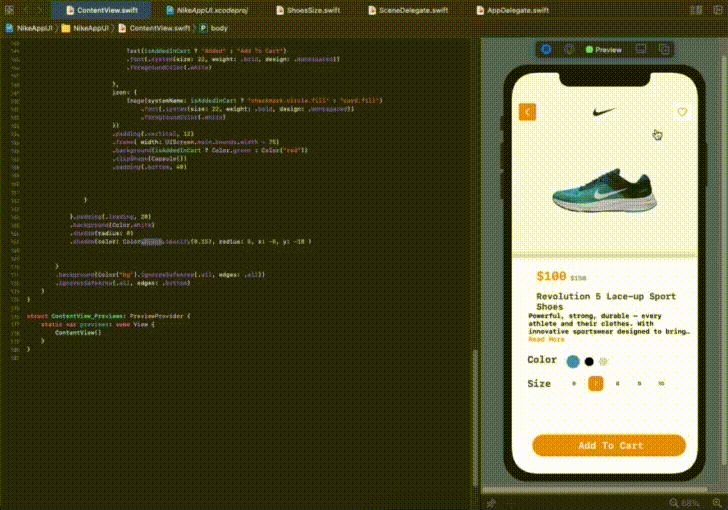Go back with editor history left arrow

(26, 10)
